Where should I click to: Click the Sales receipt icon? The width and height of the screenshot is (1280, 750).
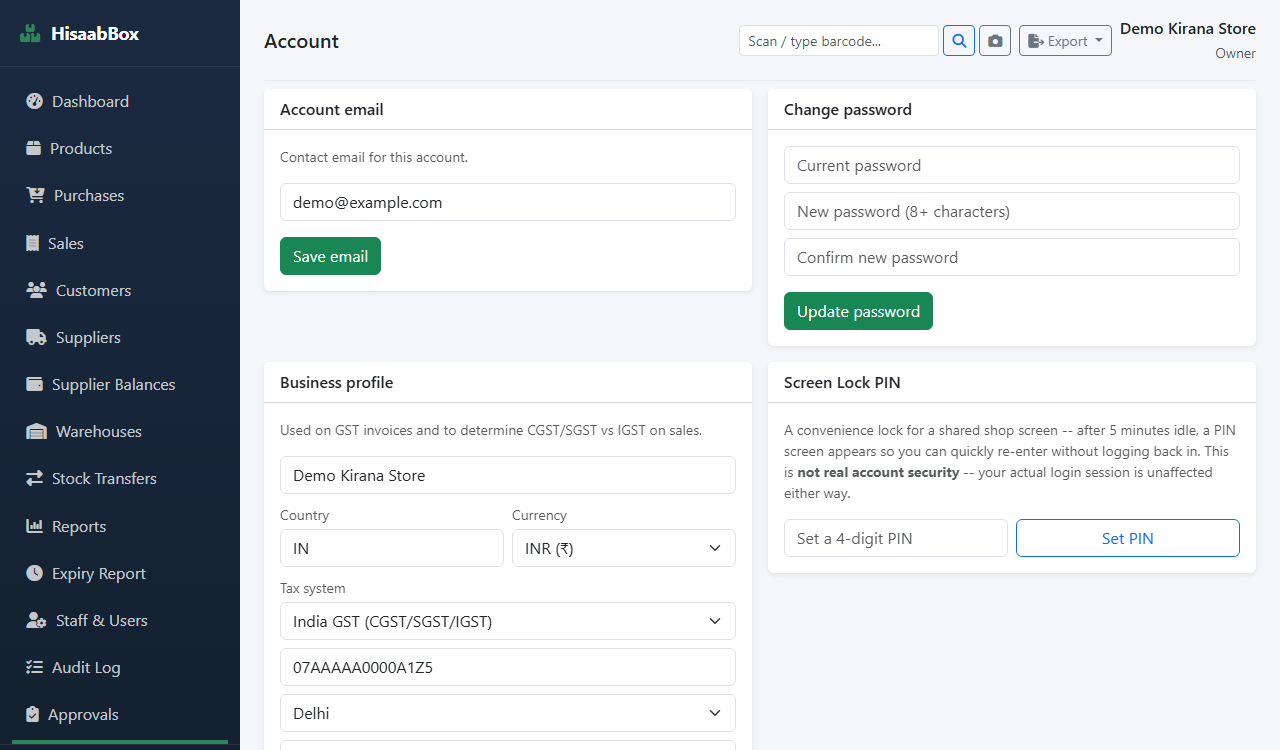(x=33, y=243)
